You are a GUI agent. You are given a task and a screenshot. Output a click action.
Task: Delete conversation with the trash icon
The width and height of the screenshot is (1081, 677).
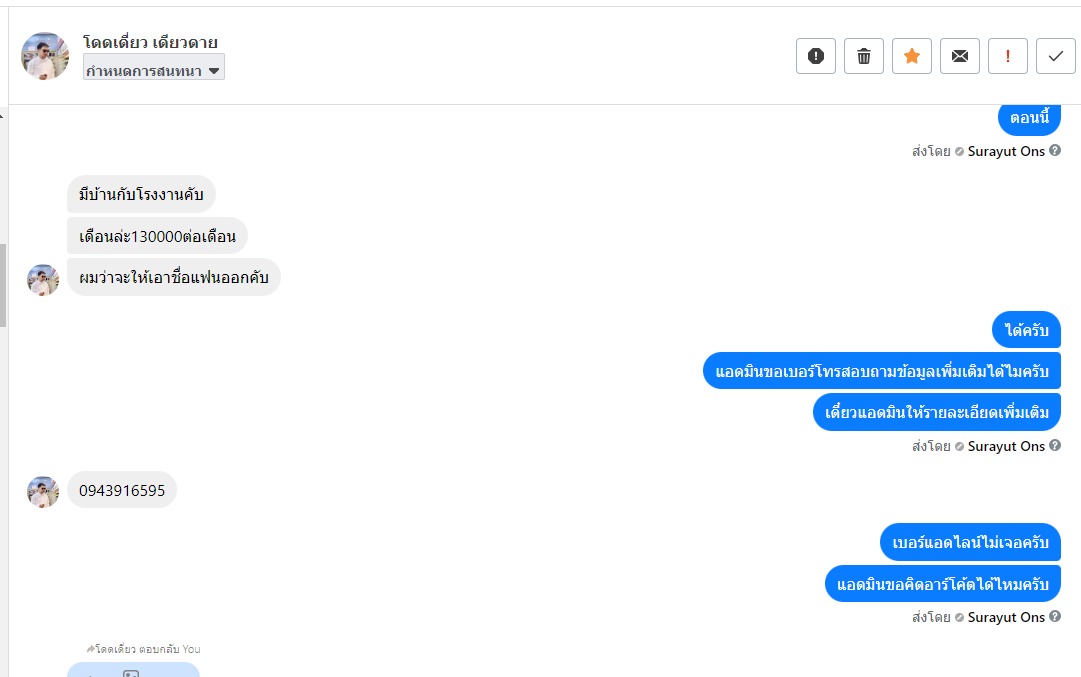click(x=863, y=56)
